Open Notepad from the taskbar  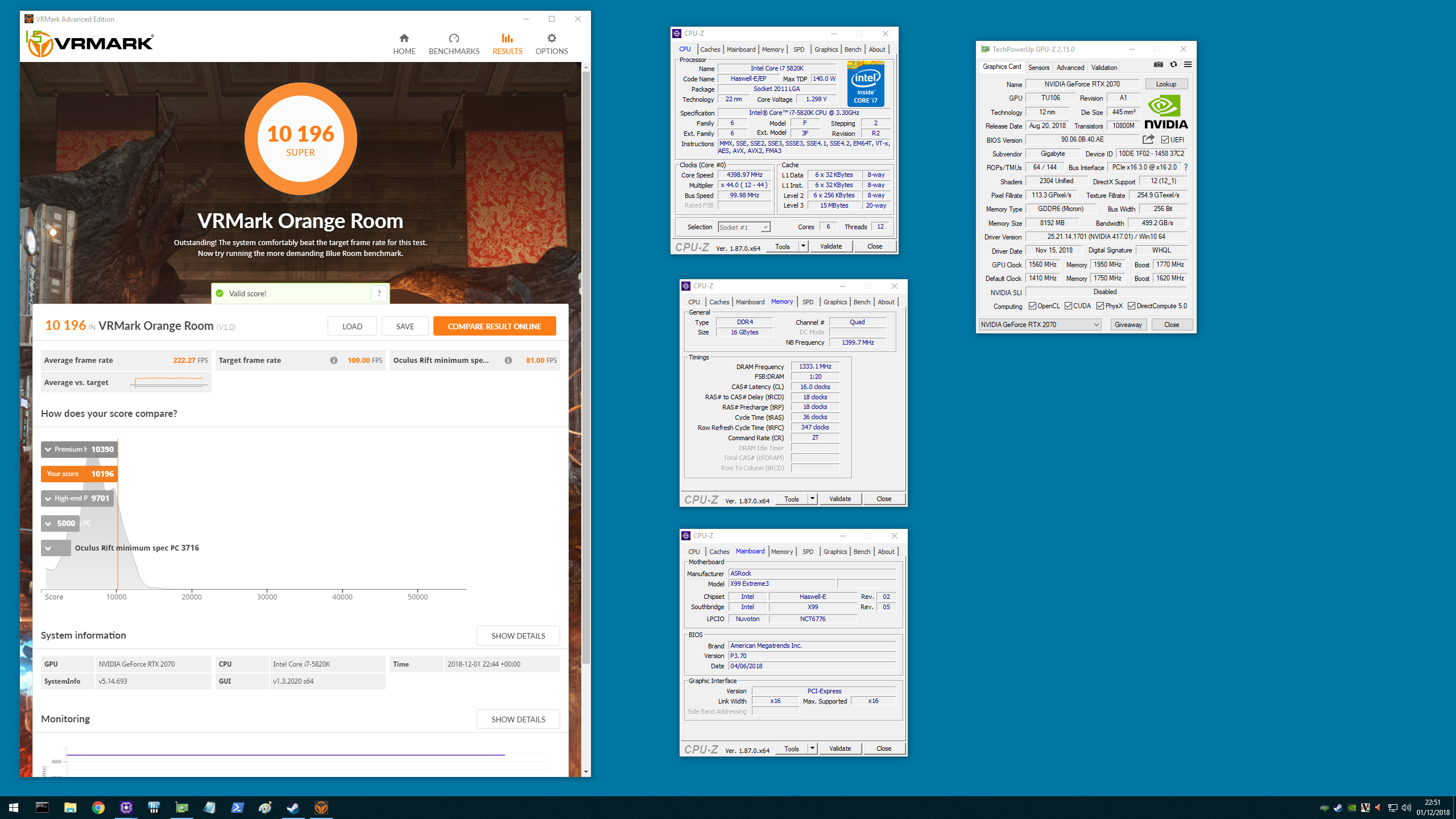pos(209,807)
